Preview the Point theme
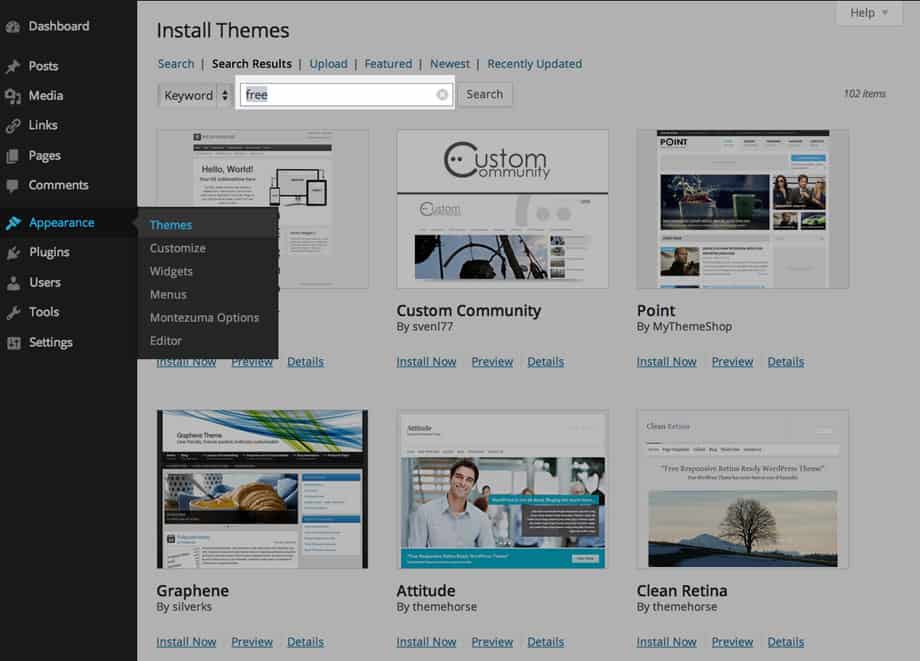The width and height of the screenshot is (920, 661). click(732, 362)
